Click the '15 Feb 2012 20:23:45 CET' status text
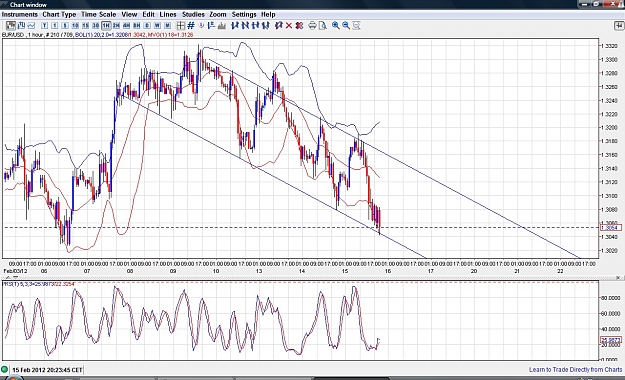This screenshot has height=380, width=625. pyautogui.click(x=47, y=370)
